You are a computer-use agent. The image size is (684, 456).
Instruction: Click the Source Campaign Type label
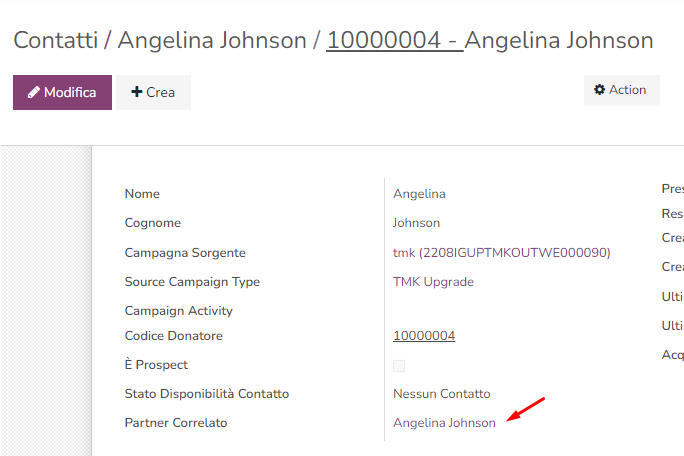click(192, 282)
